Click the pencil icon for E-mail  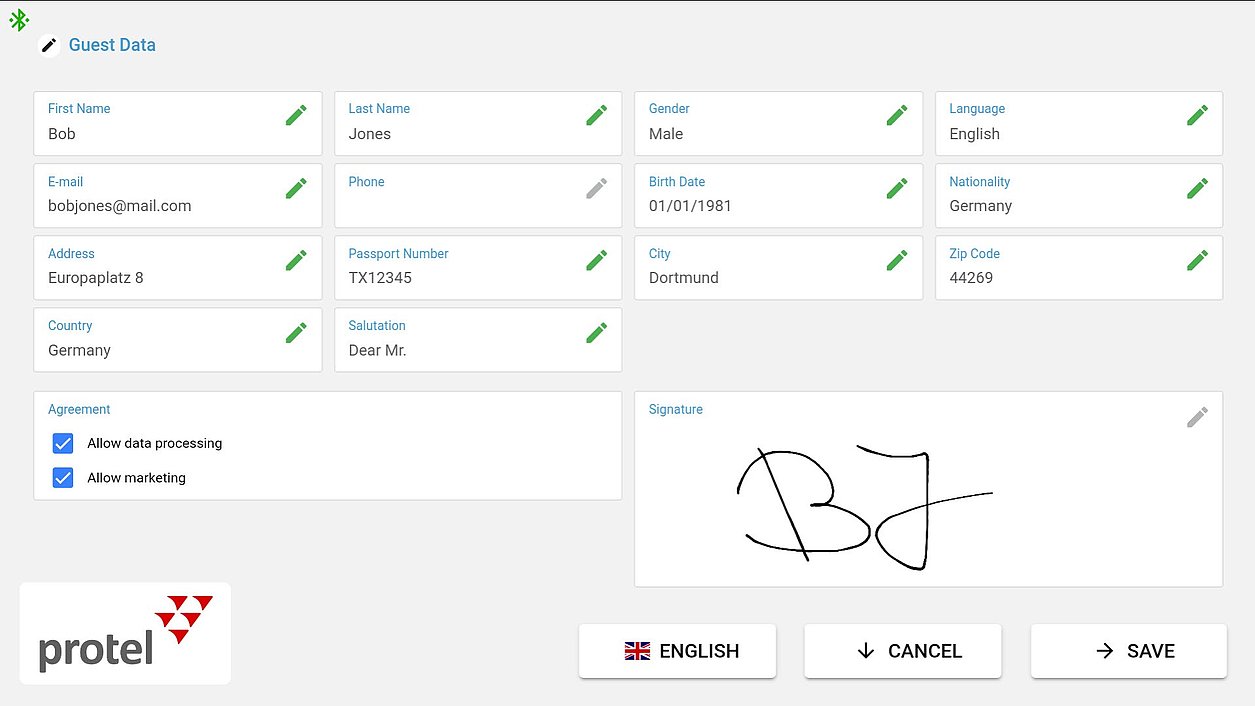pos(296,188)
